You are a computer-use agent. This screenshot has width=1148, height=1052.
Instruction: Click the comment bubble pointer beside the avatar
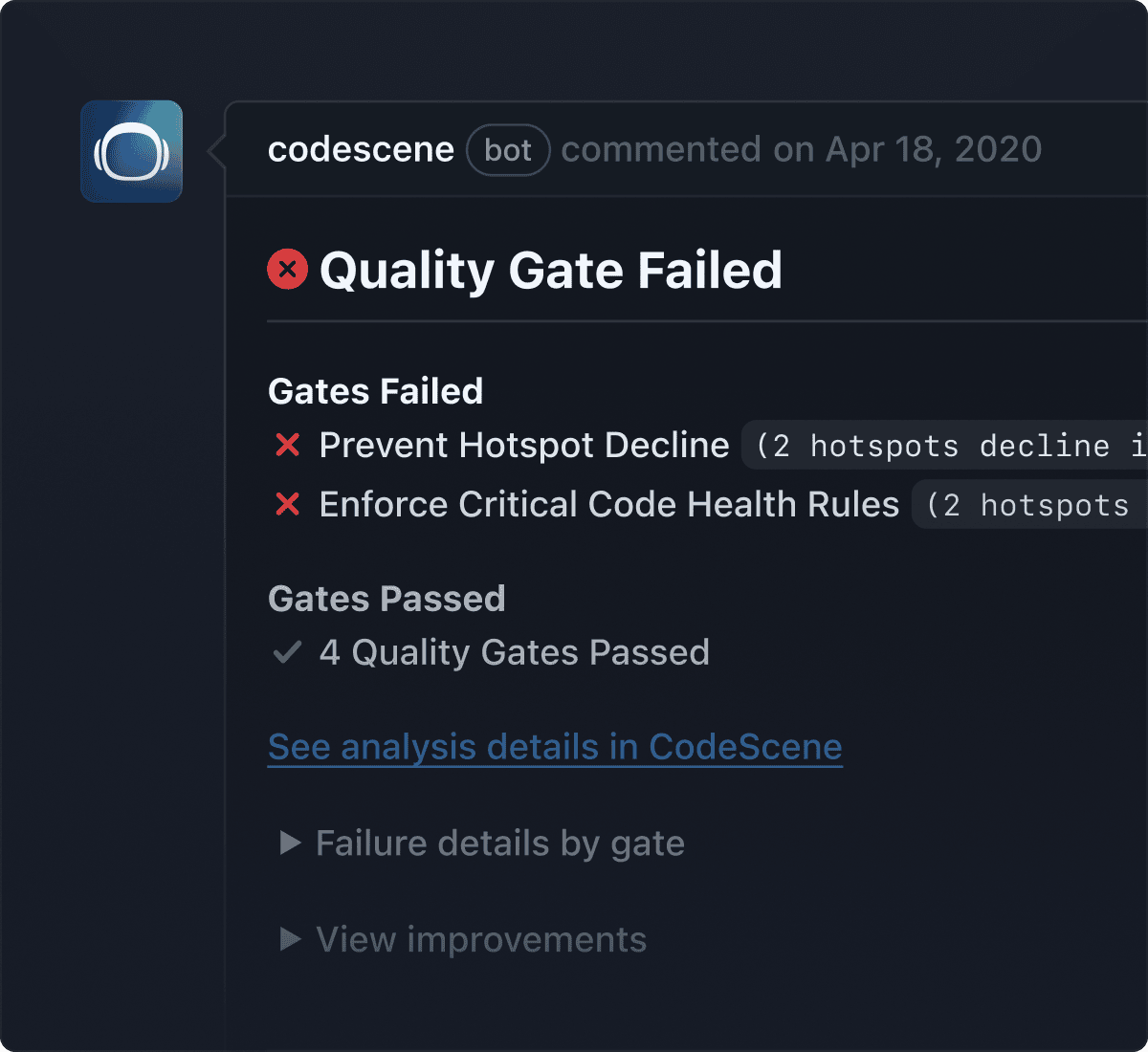[x=216, y=151]
